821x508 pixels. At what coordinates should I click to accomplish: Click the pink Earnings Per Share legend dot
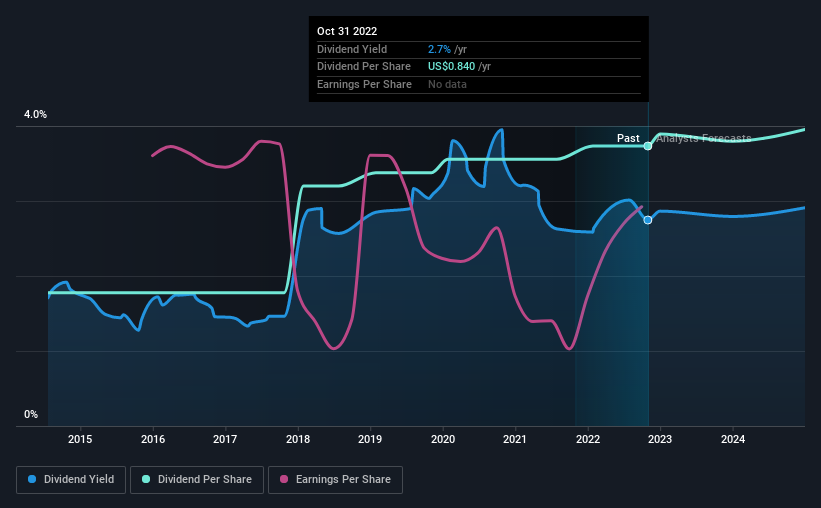284,479
